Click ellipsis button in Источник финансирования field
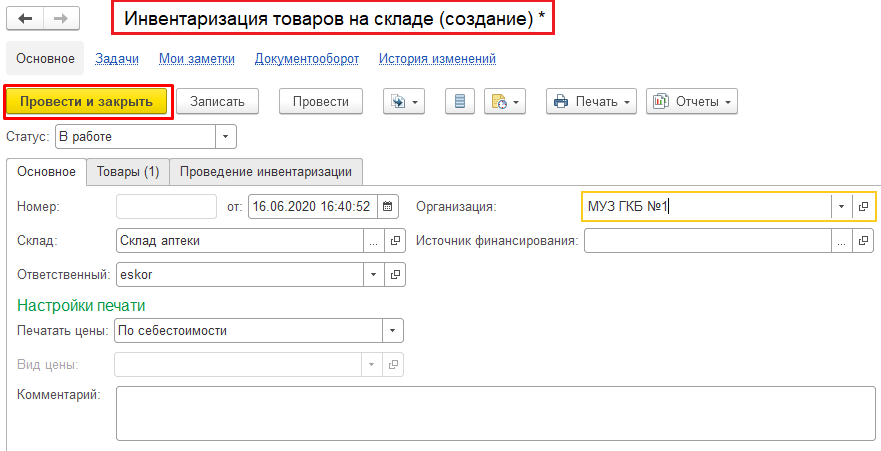Viewport: 881px width, 451px height. tap(842, 241)
